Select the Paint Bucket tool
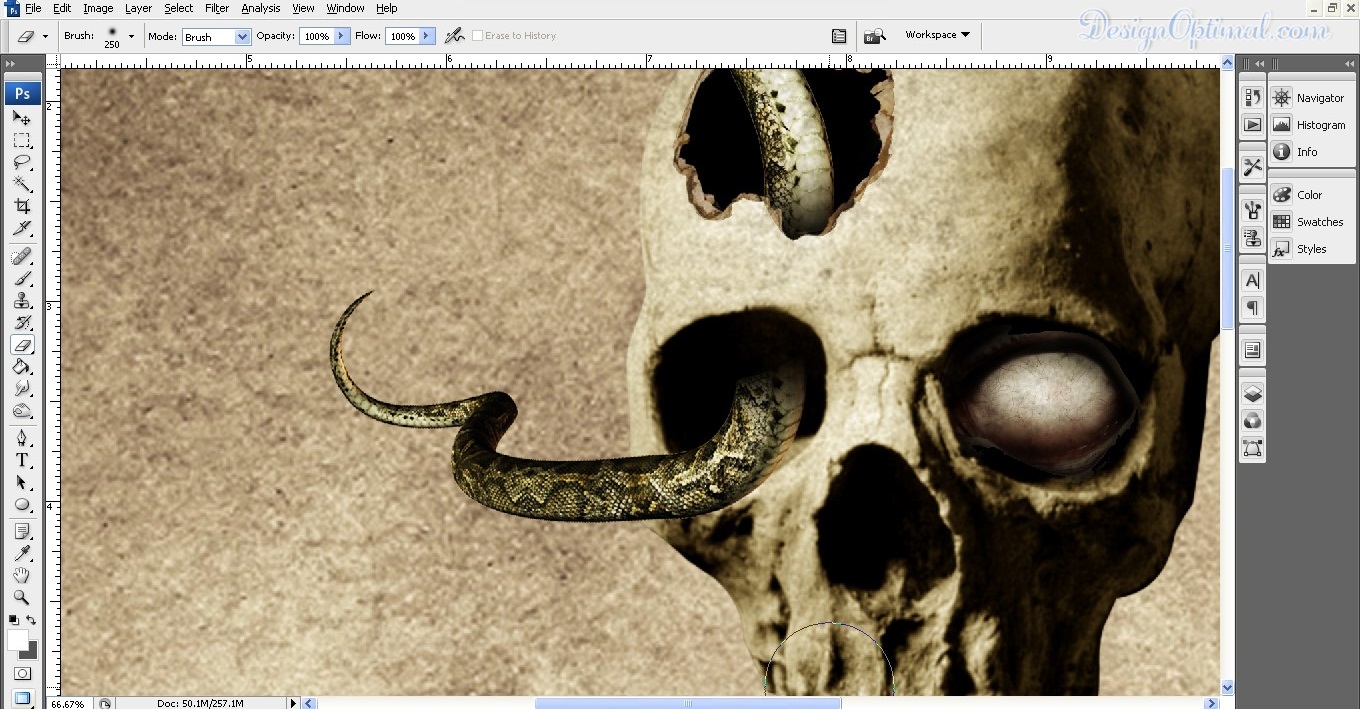The height and width of the screenshot is (709, 1360). click(x=22, y=367)
